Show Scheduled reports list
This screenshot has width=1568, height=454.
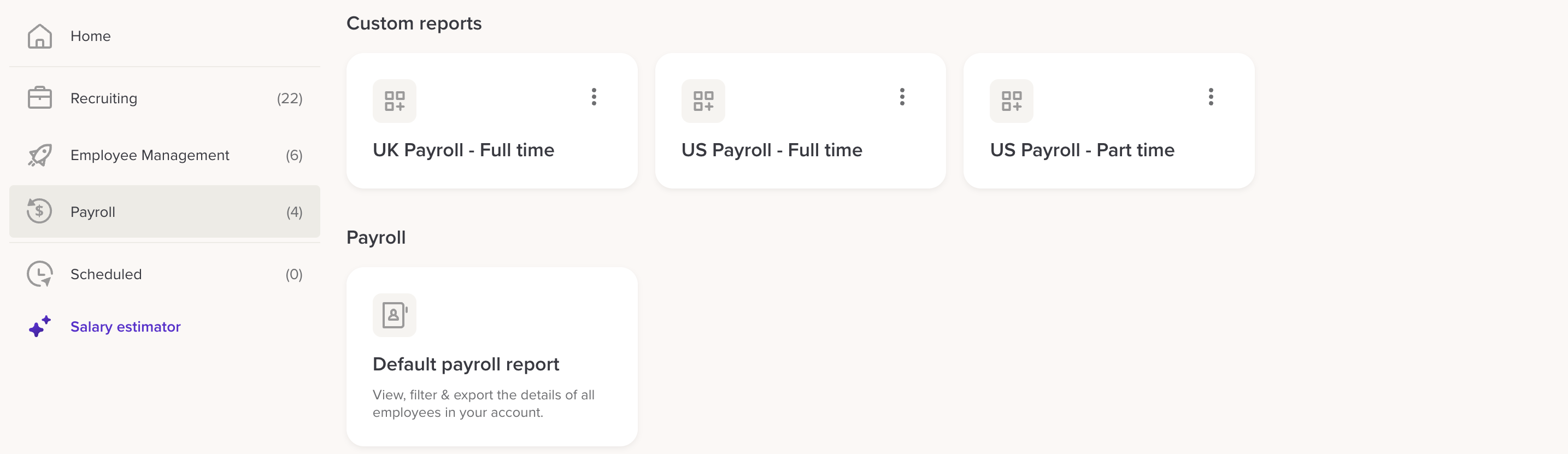click(x=106, y=274)
